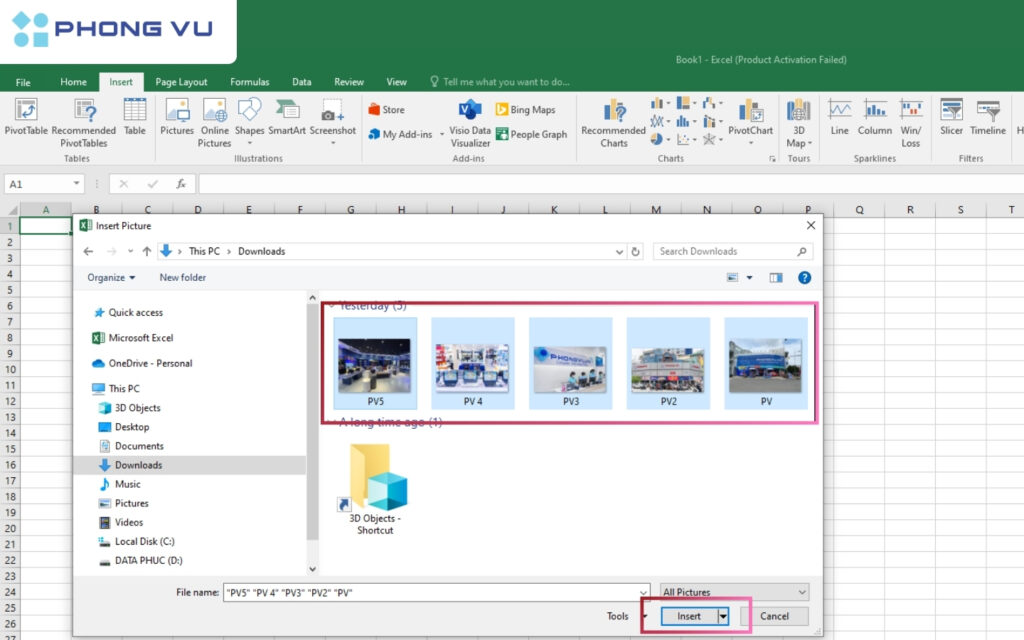Insert a Timeline filter
The image size is (1024, 640).
coord(987,116)
